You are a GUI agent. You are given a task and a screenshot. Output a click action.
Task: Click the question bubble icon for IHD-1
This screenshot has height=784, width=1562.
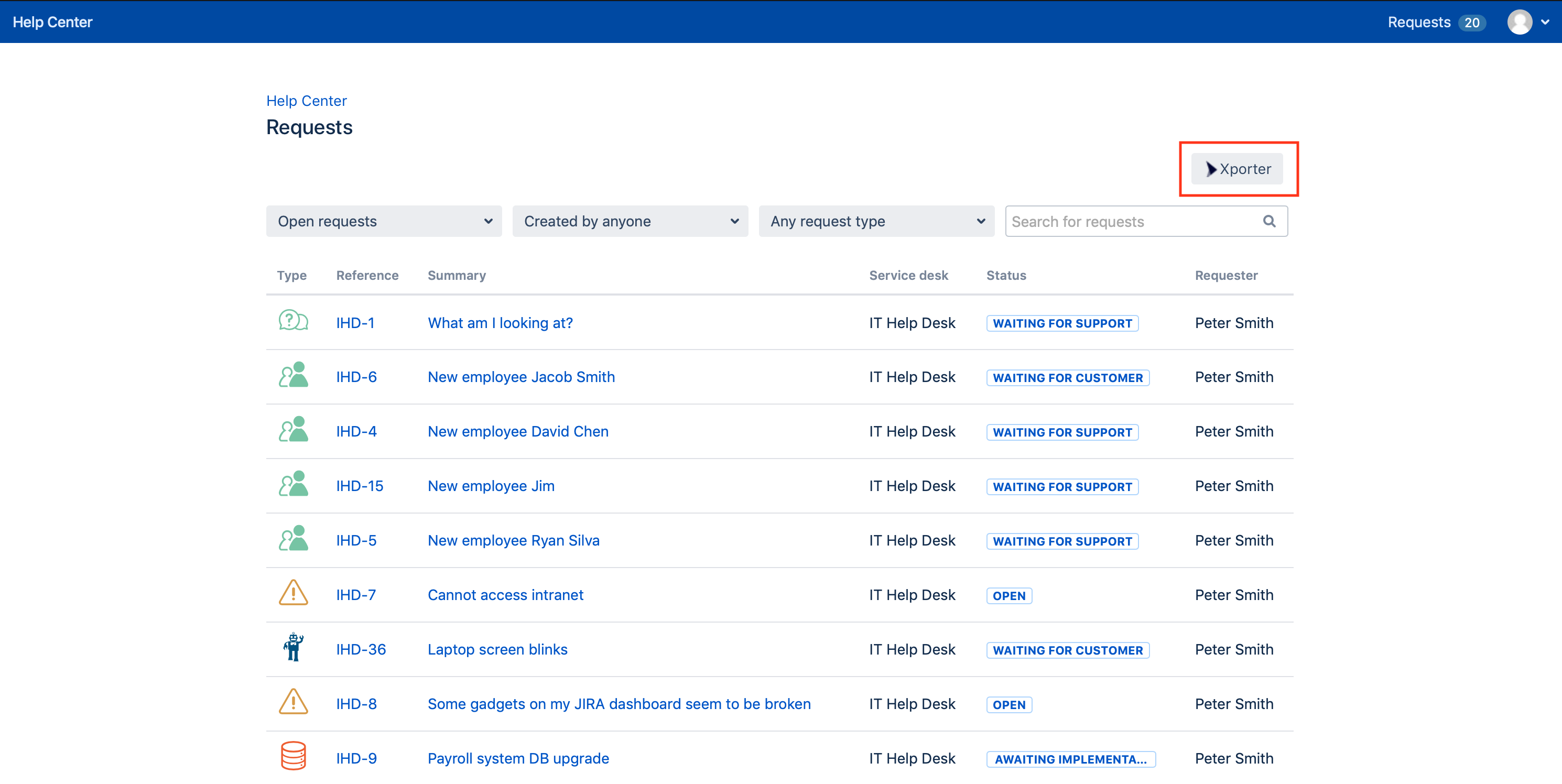pyautogui.click(x=293, y=321)
